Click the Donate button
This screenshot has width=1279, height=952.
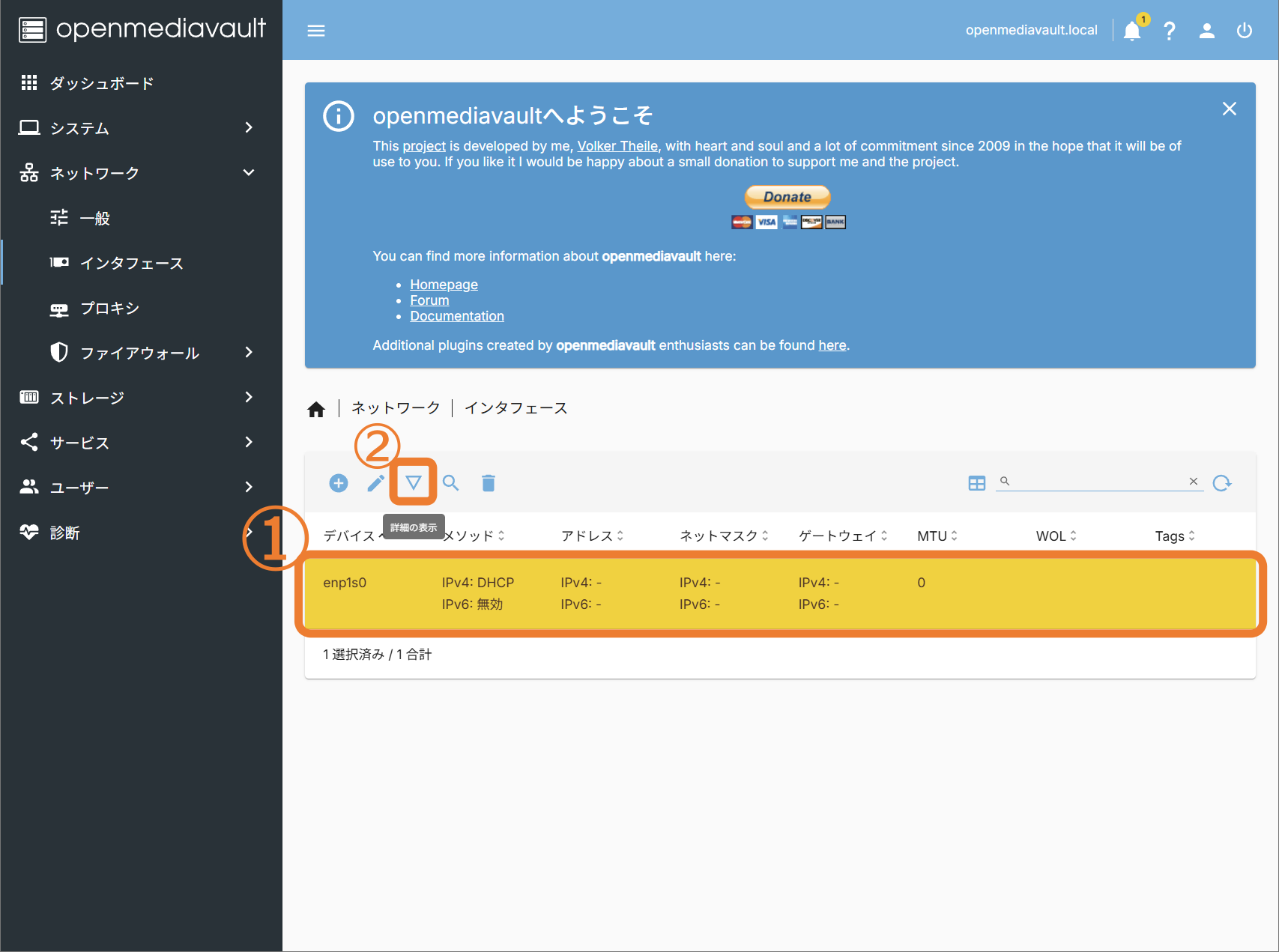(787, 197)
